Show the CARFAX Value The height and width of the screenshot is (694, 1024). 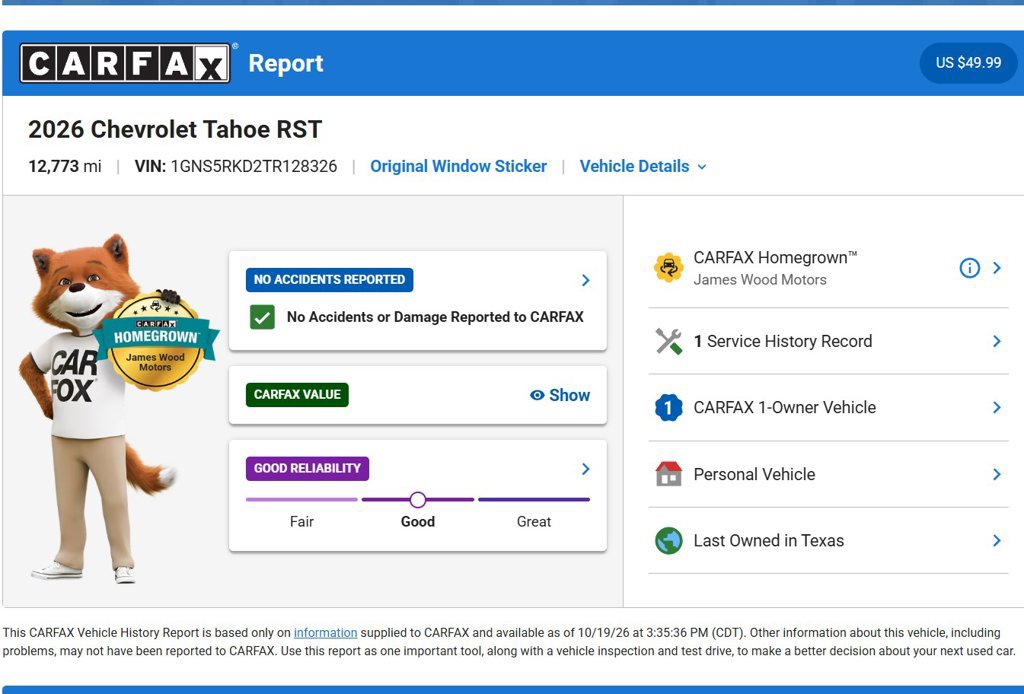pos(560,395)
